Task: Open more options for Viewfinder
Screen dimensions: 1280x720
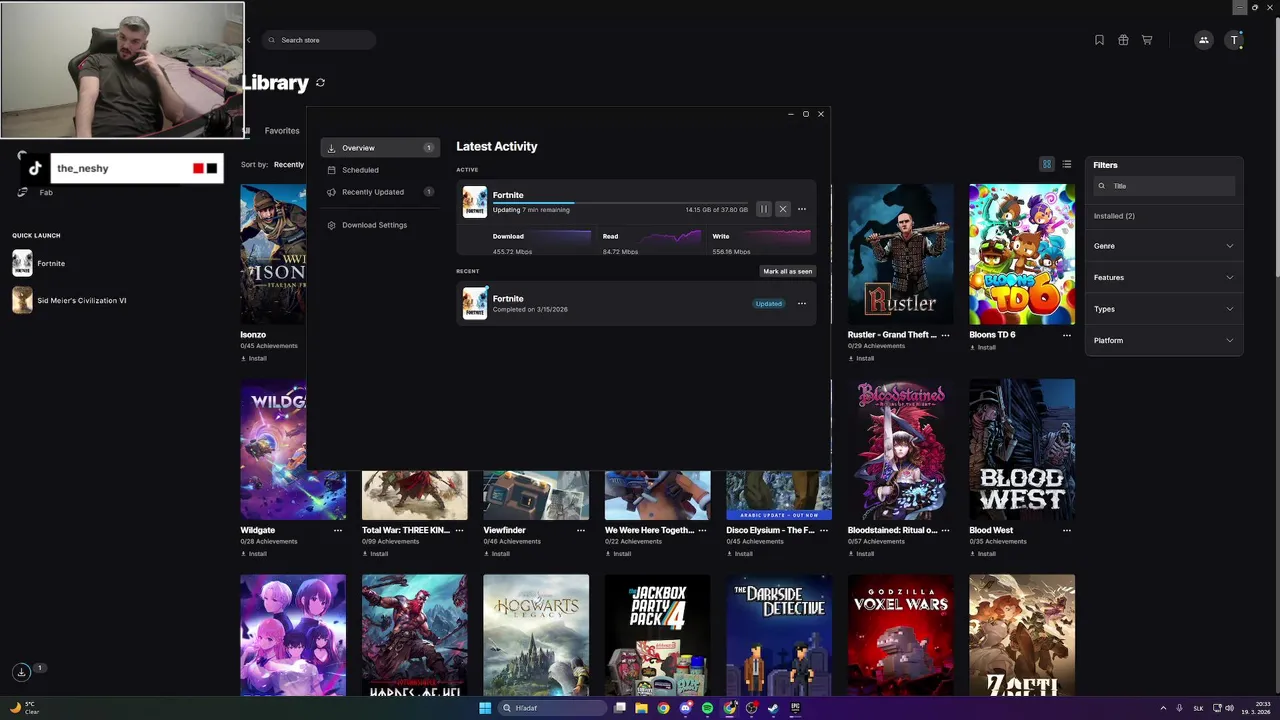Action: (x=581, y=530)
